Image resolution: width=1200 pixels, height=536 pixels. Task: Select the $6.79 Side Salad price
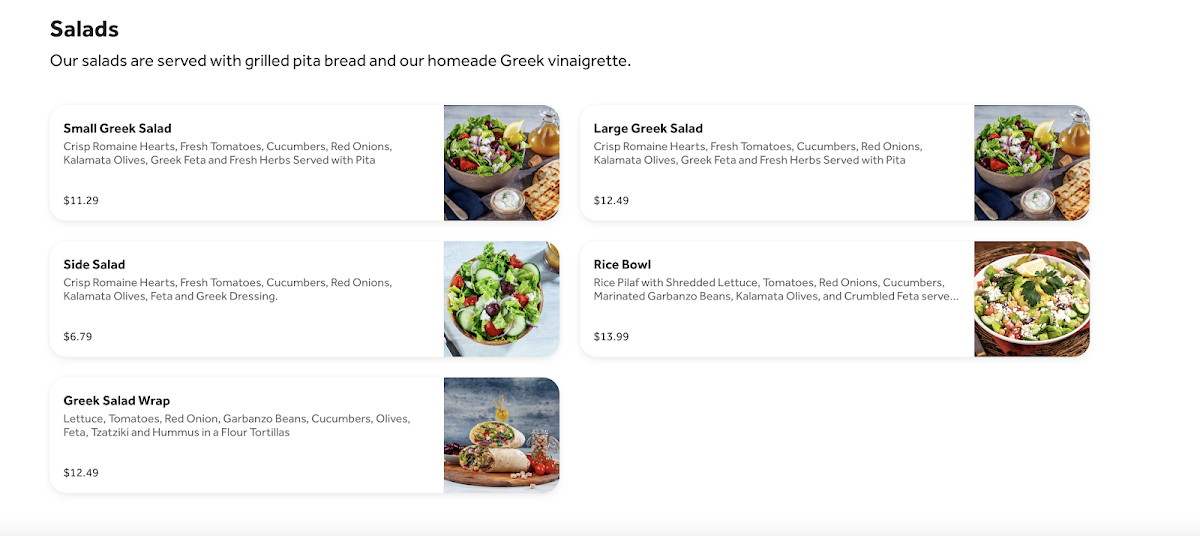coord(78,337)
